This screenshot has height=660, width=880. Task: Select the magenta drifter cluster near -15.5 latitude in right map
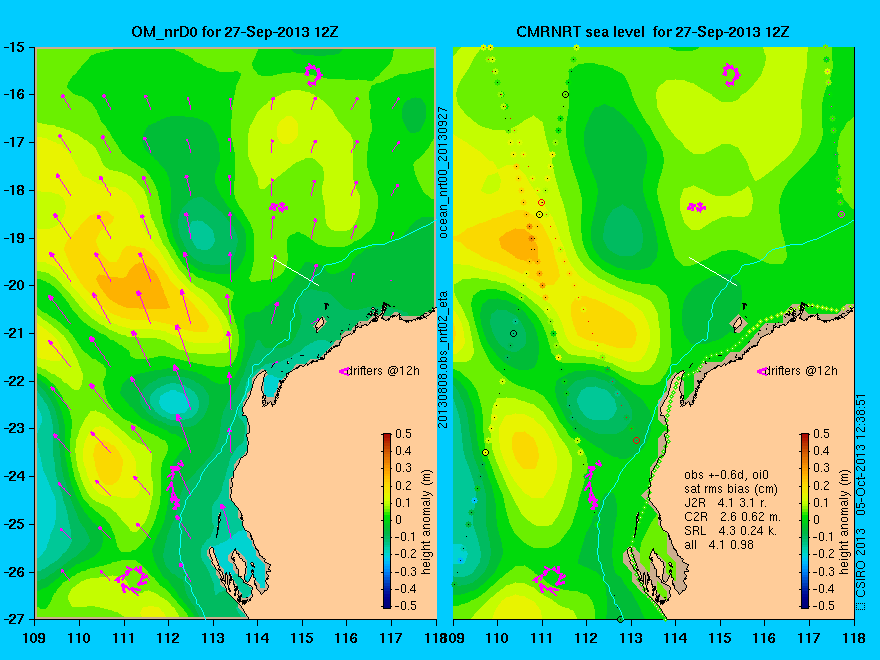731,75
